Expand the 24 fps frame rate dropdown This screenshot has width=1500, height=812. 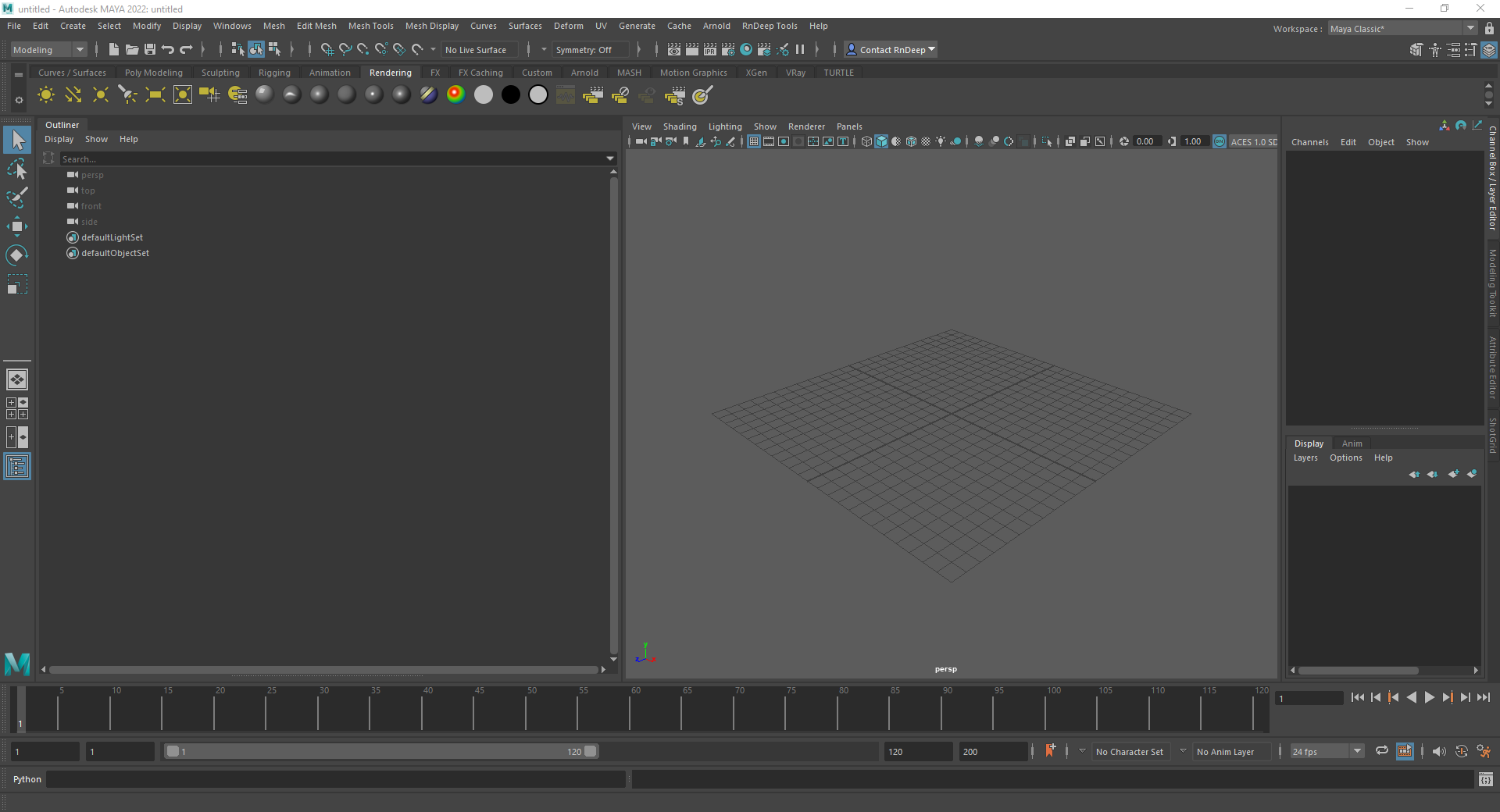pyautogui.click(x=1357, y=751)
